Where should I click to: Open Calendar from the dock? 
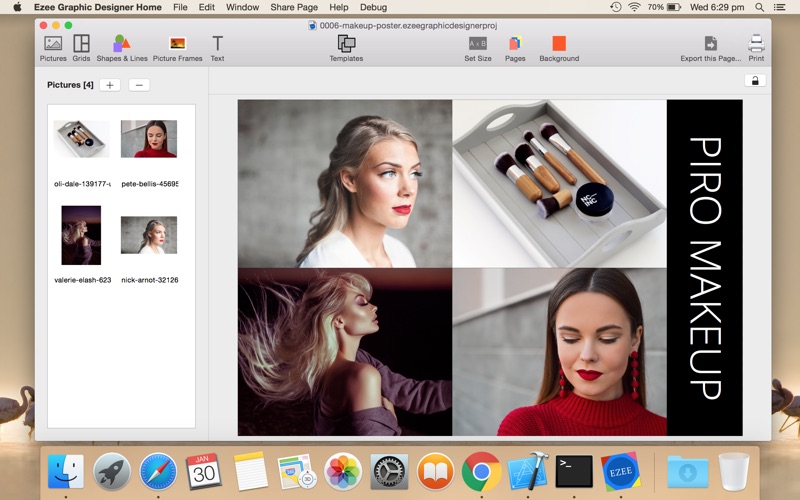tap(204, 471)
